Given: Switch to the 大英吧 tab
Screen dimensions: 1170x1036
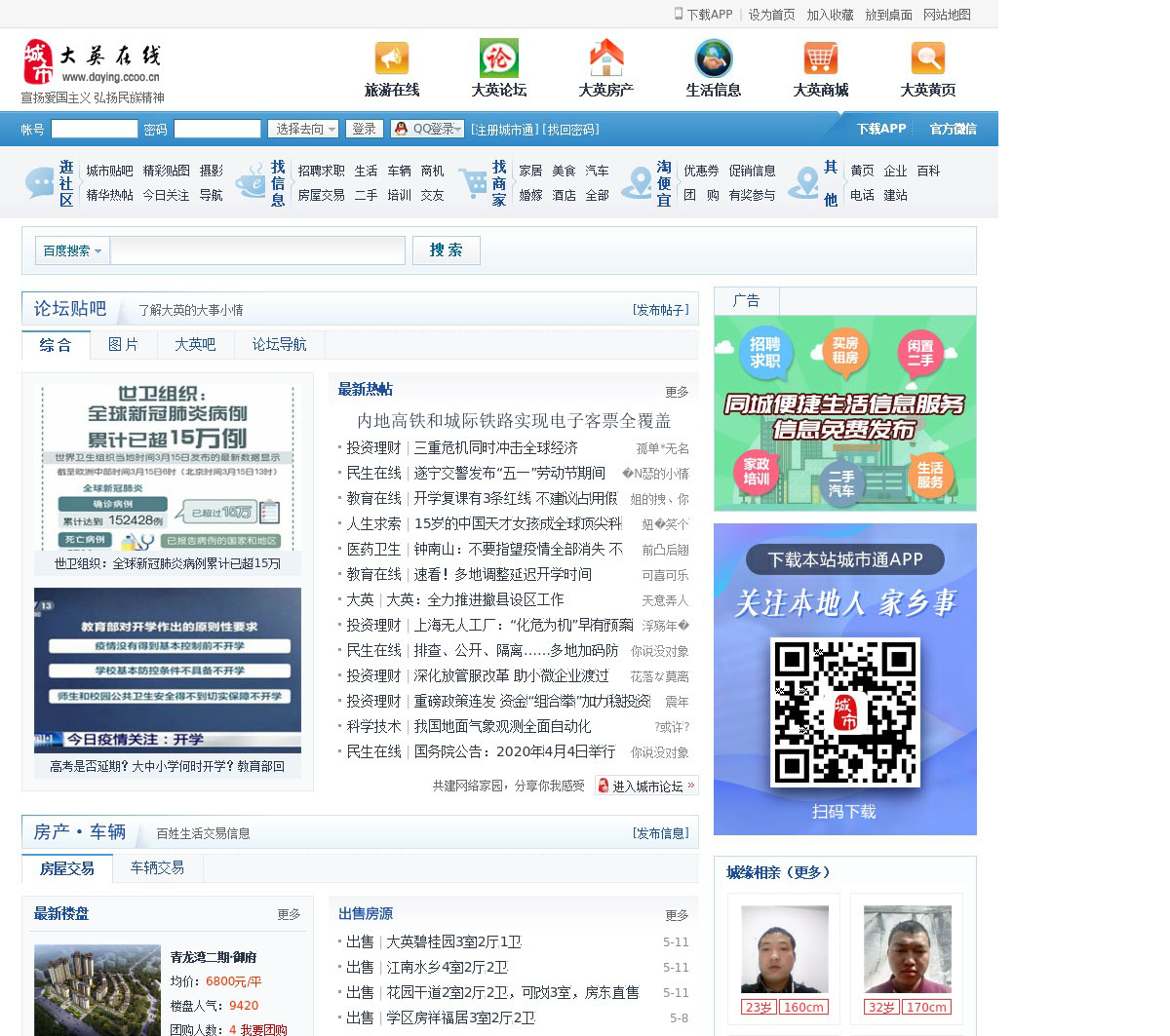Looking at the screenshot, I should [x=195, y=345].
